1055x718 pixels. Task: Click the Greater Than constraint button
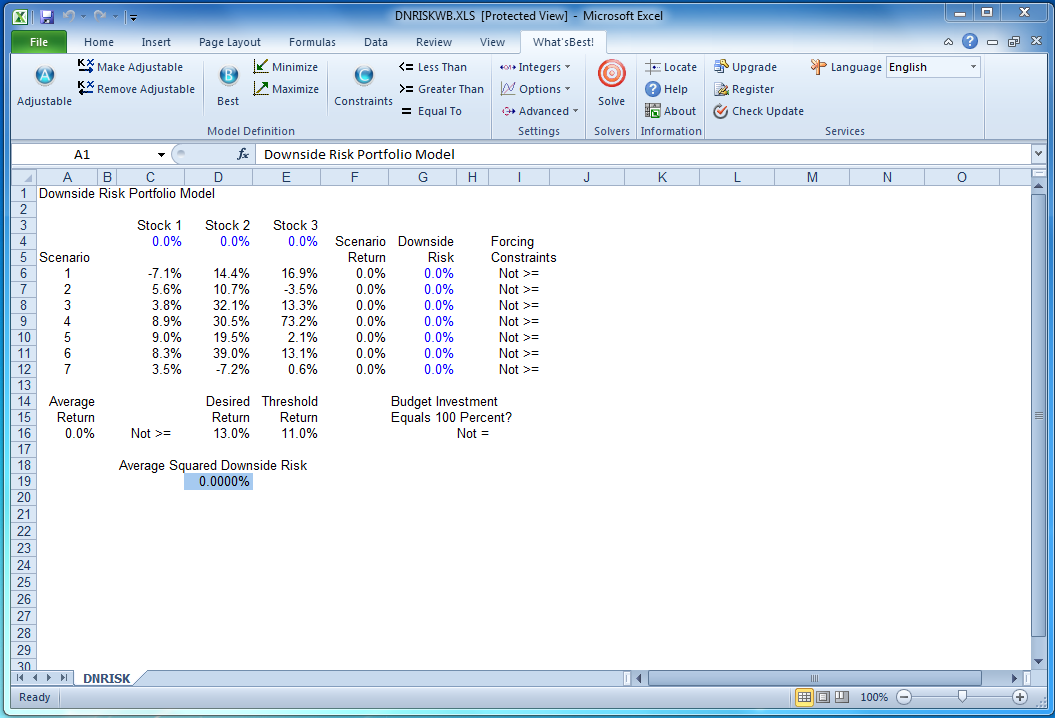pos(441,89)
